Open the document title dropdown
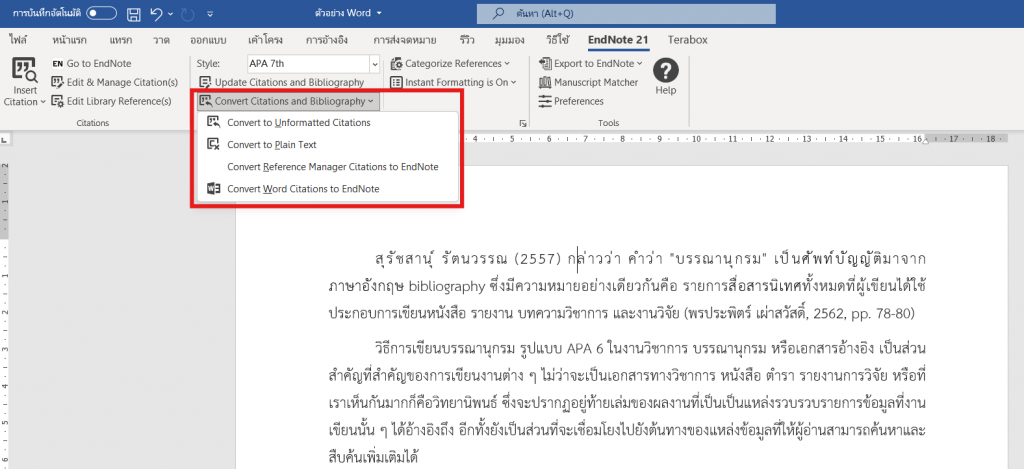The height and width of the screenshot is (469, 1024). point(380,13)
